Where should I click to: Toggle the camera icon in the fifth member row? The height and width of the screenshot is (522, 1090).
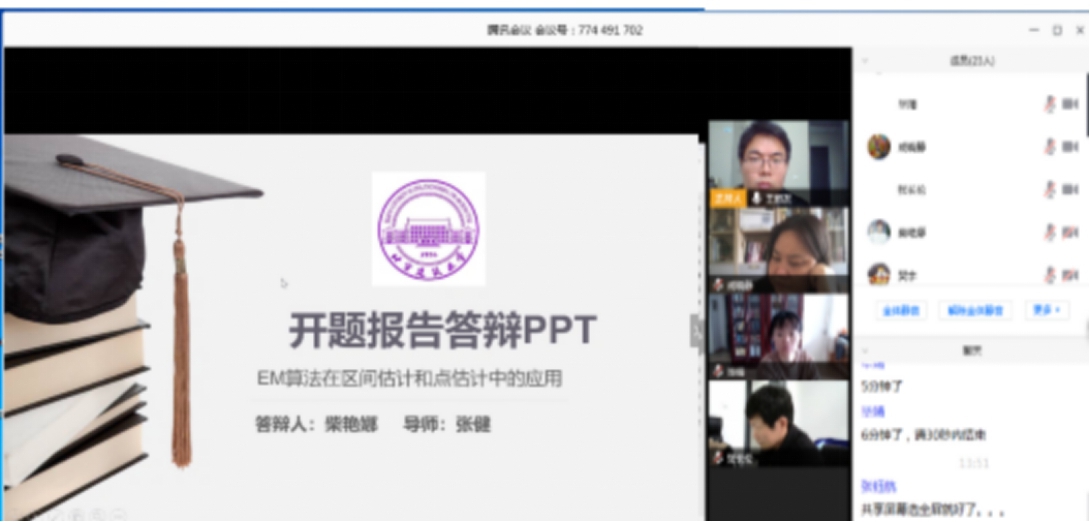(x=1070, y=274)
